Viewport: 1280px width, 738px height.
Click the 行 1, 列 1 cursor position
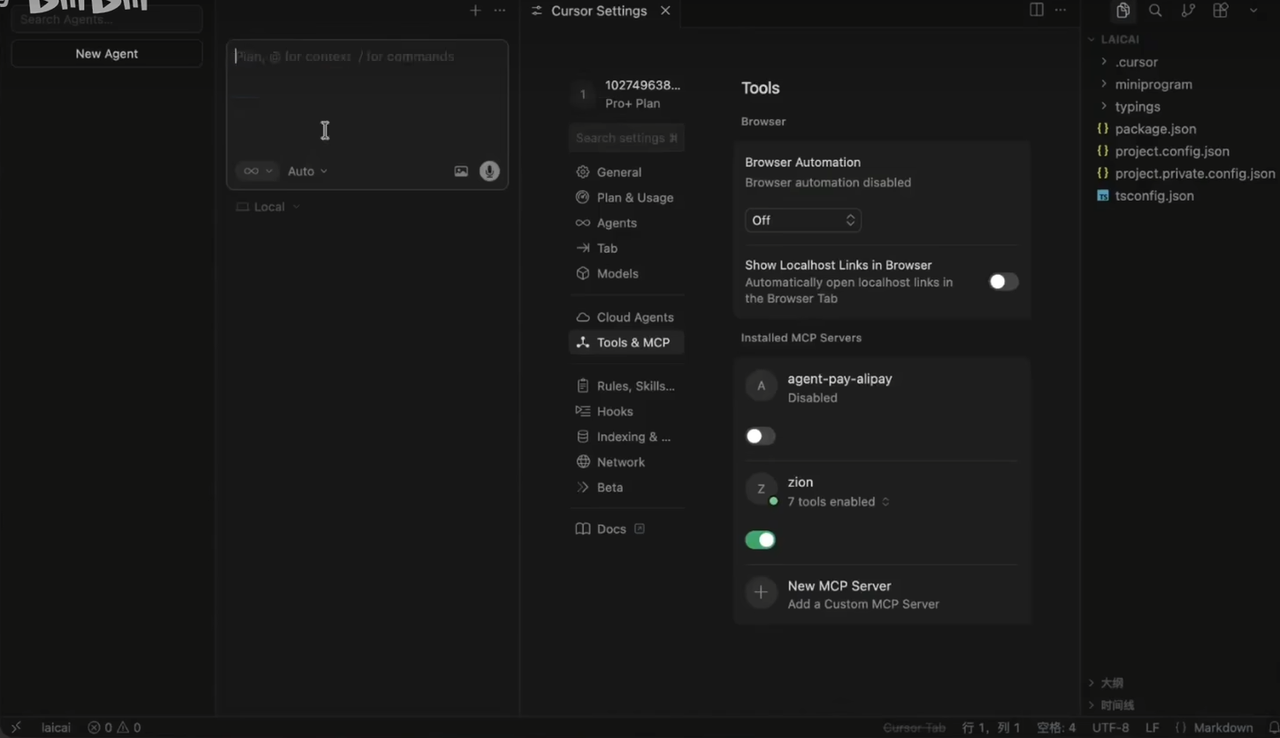pyautogui.click(x=991, y=728)
